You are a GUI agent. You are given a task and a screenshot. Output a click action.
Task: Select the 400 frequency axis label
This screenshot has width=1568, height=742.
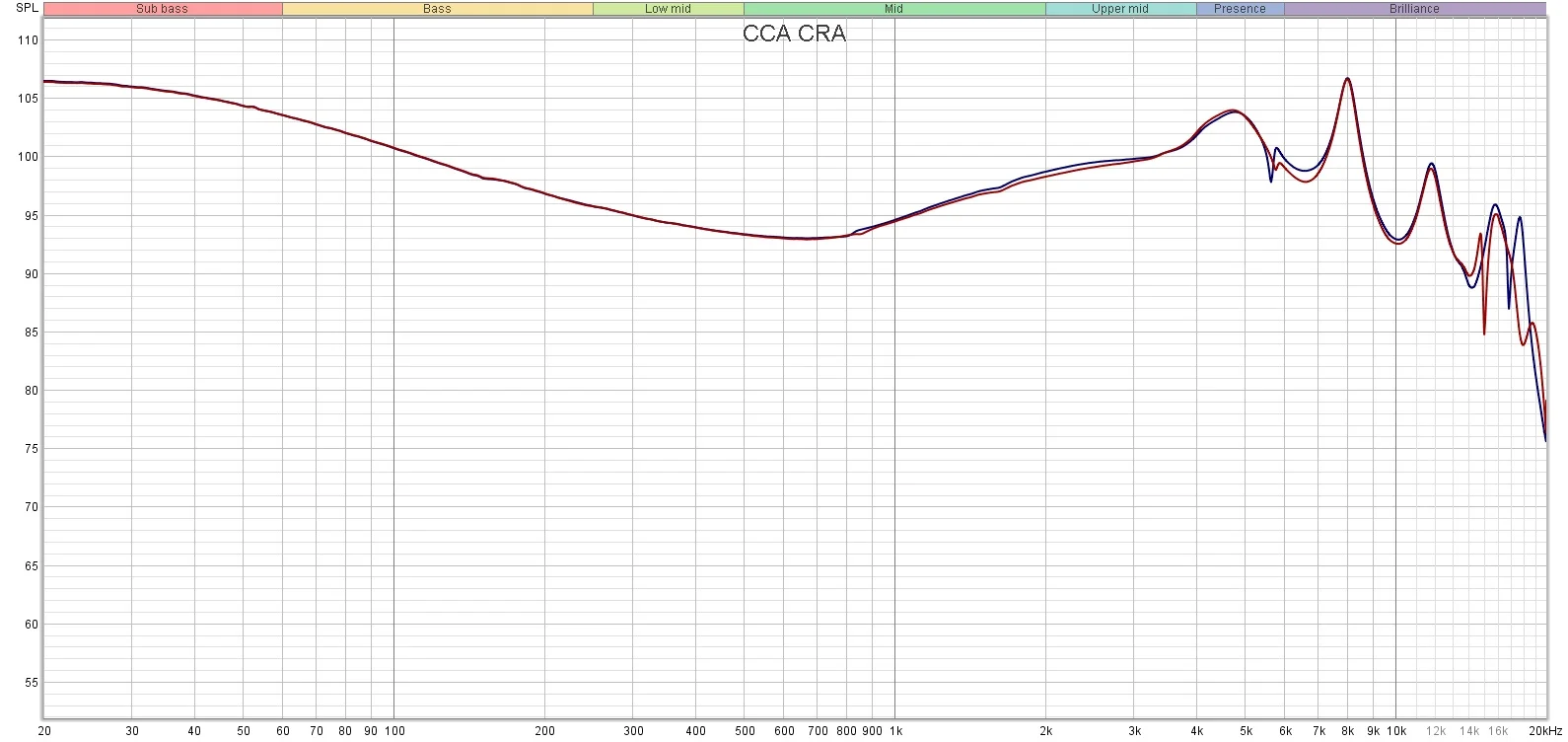tap(695, 731)
